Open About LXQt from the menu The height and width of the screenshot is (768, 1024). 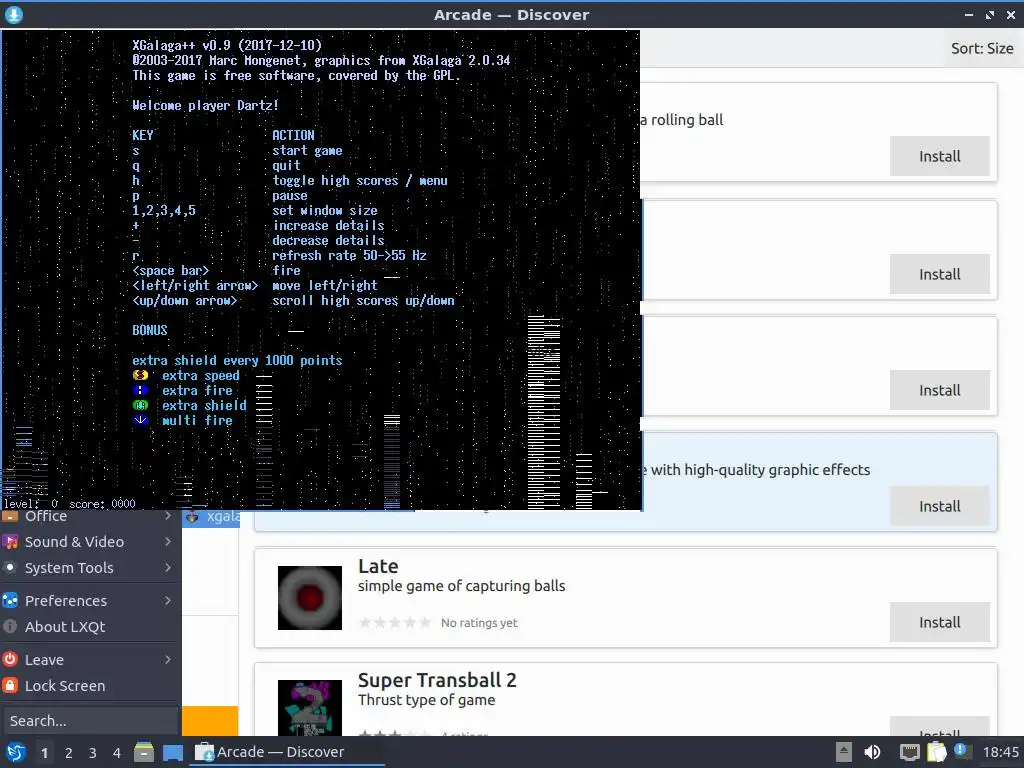pos(91,627)
